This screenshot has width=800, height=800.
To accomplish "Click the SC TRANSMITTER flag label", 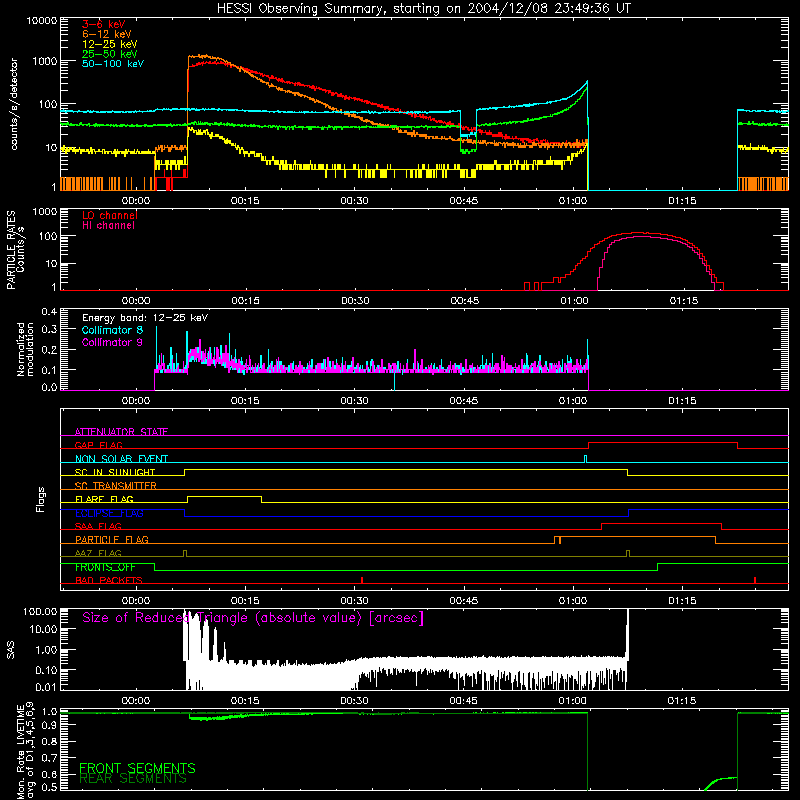I will [116, 485].
